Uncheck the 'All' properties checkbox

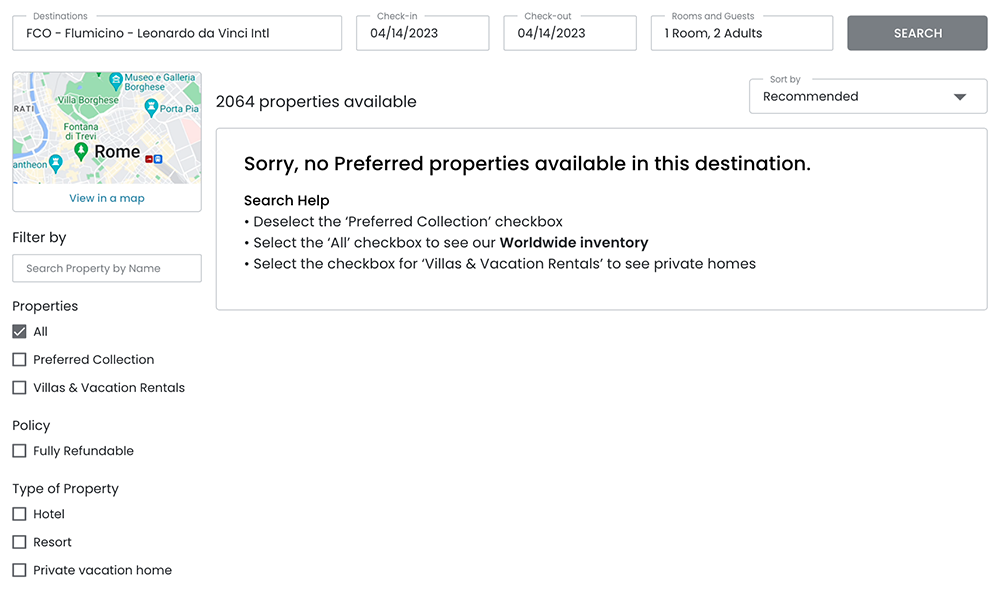(x=19, y=332)
